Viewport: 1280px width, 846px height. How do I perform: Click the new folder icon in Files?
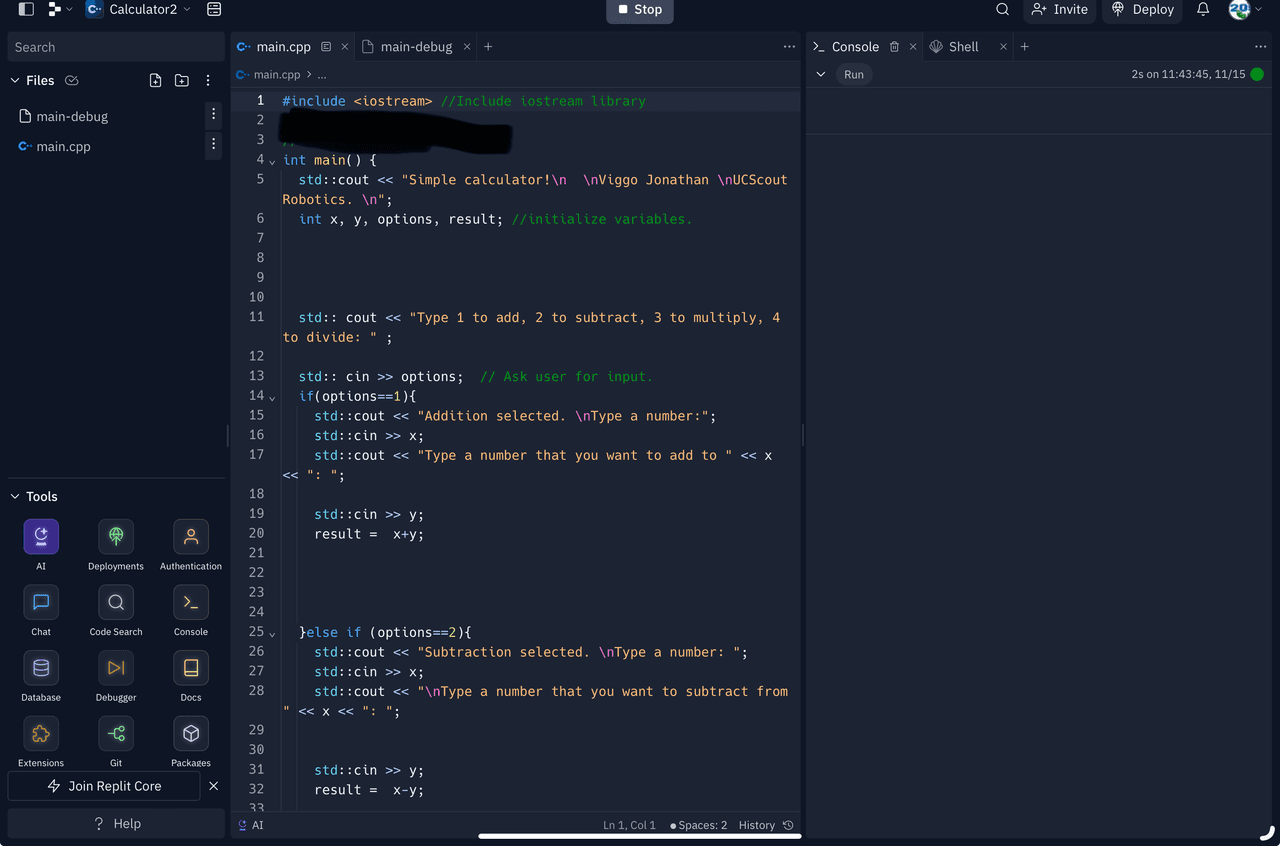[181, 81]
